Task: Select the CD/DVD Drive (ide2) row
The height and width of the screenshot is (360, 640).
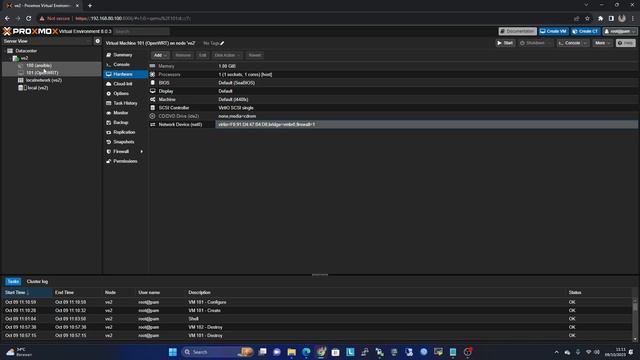Action: [393, 116]
